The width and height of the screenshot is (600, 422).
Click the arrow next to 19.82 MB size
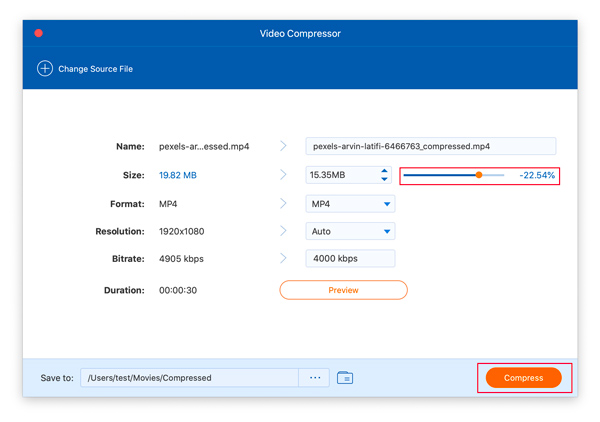pyautogui.click(x=283, y=175)
